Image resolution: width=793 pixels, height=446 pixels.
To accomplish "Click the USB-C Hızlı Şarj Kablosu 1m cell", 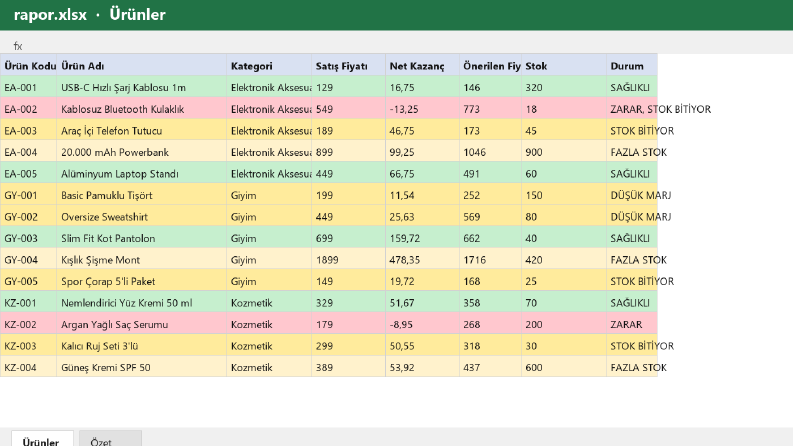I will click(142, 87).
